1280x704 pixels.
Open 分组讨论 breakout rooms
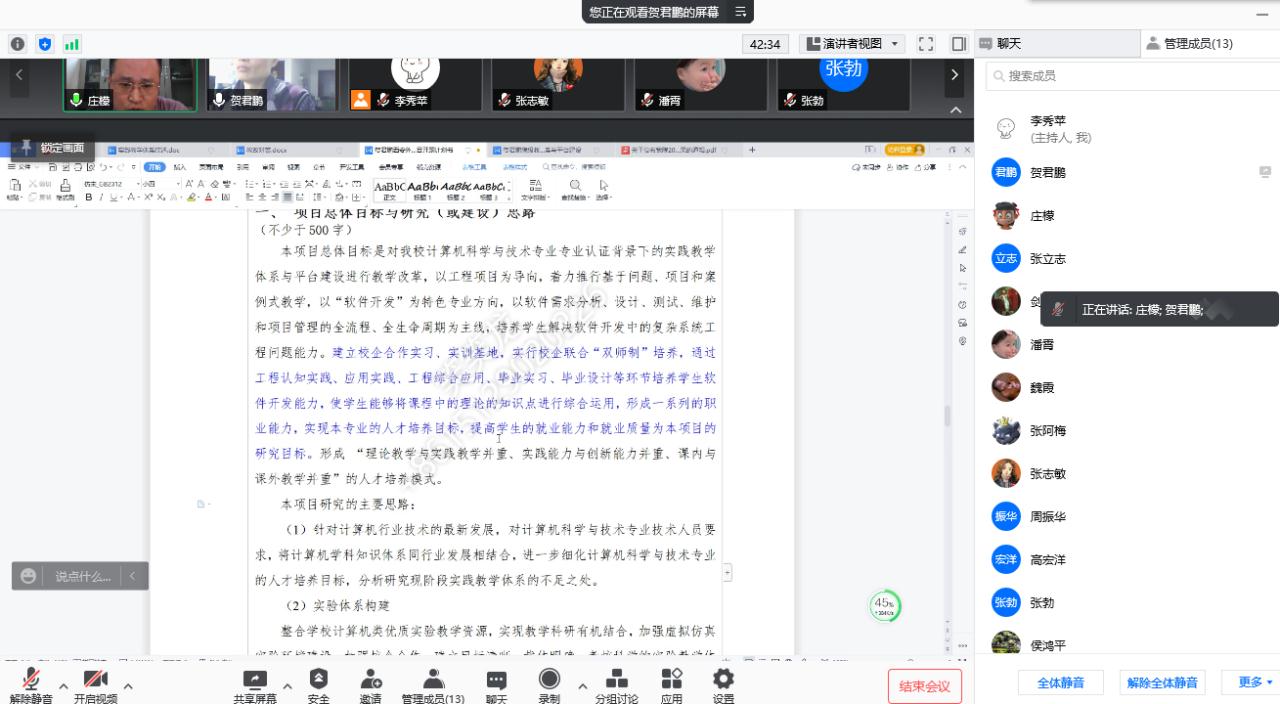tap(617, 686)
